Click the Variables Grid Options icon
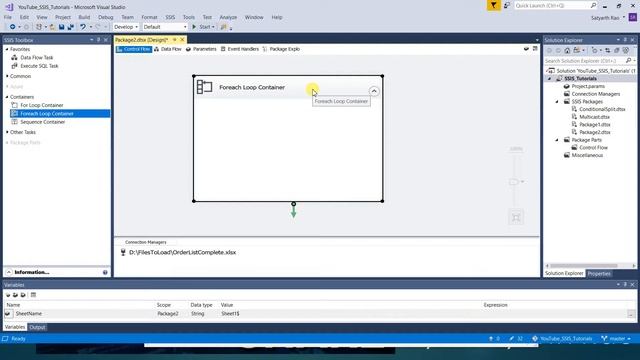Viewport: 640px width, 360px height. [x=33, y=295]
